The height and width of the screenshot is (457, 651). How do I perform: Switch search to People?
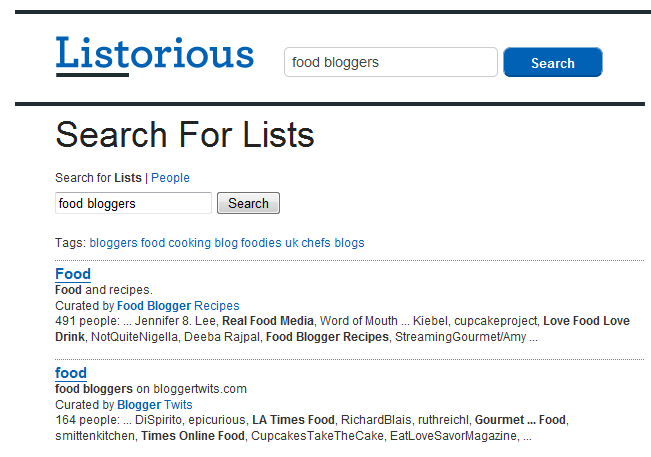(170, 178)
